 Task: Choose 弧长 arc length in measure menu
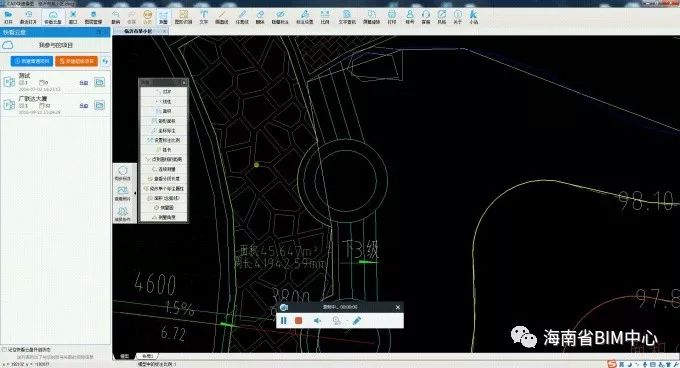164,150
